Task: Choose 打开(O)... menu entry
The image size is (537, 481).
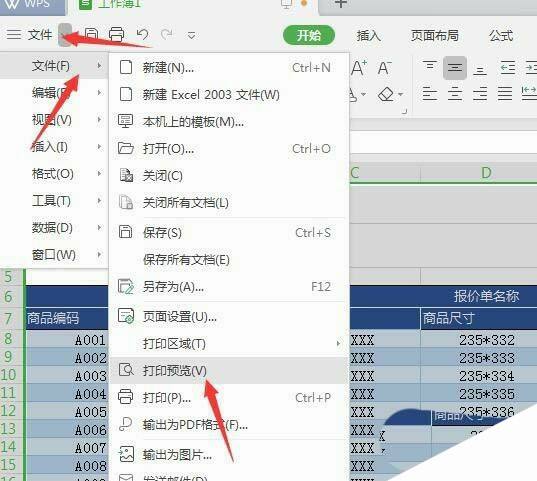Action: (229, 148)
